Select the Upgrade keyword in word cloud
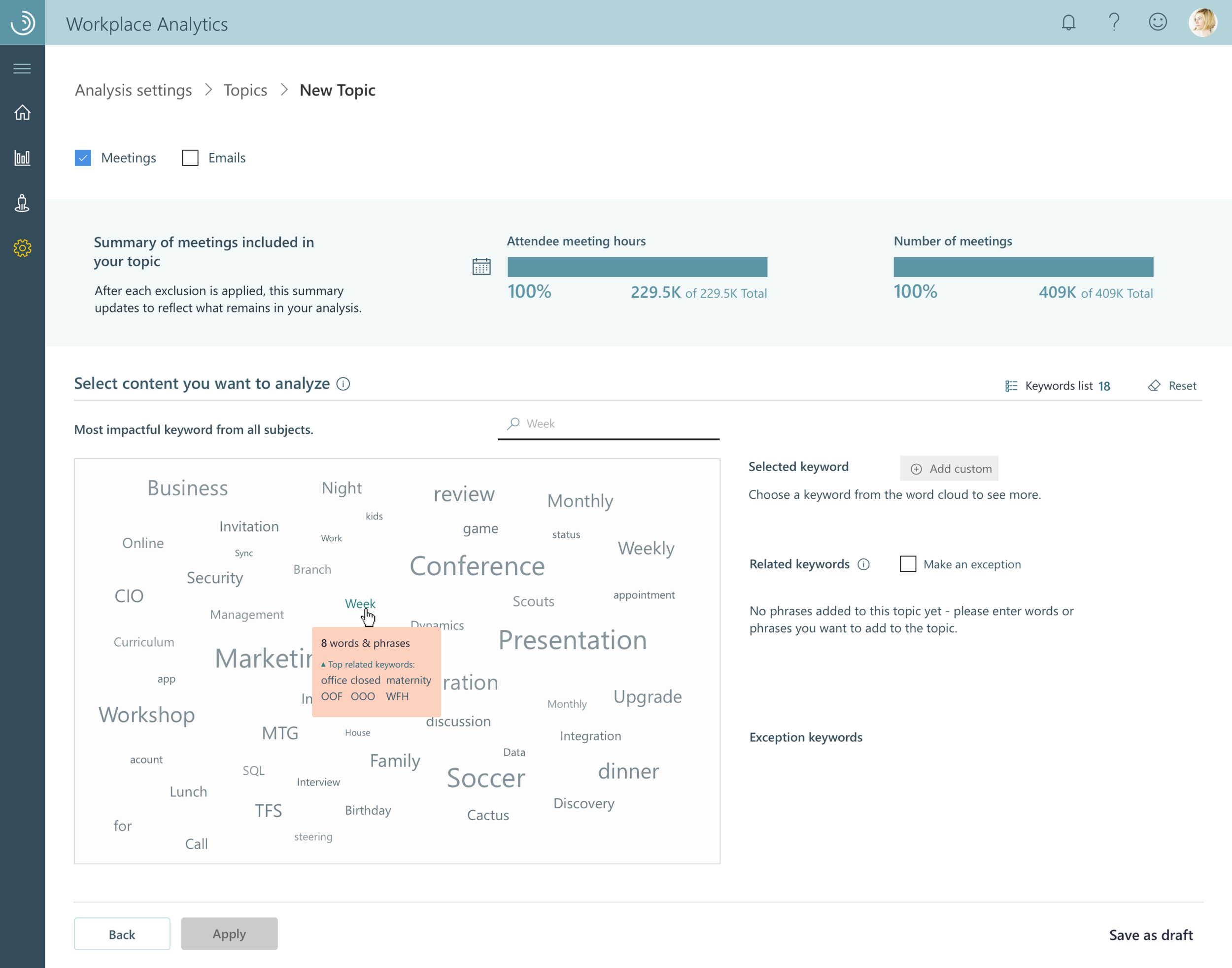Viewport: 1232px width, 968px height. point(647,696)
